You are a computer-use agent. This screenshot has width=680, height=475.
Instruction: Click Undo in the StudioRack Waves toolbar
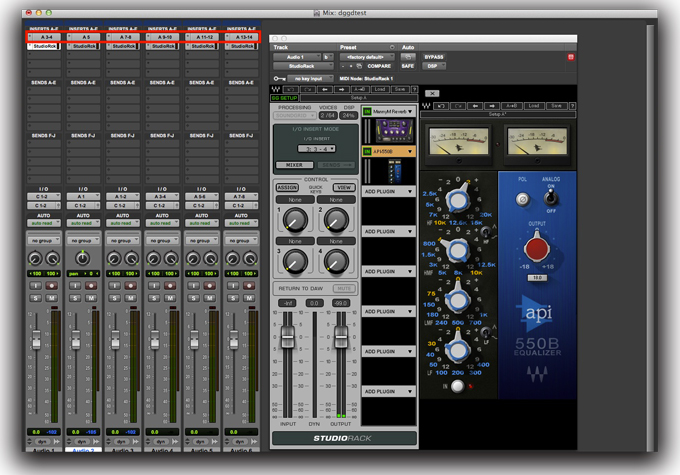click(x=291, y=89)
